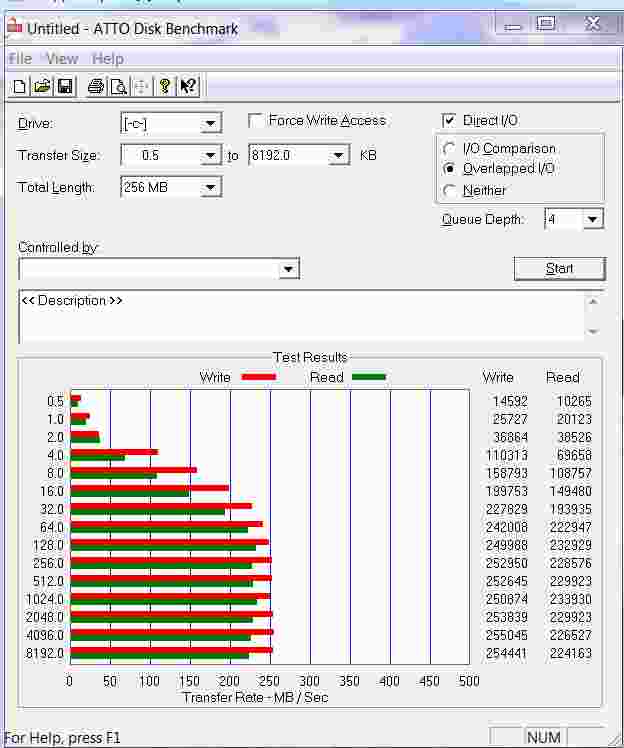Viewport: 624px width, 748px height.
Task: Open the Queue Depth dropdown
Action: click(593, 219)
